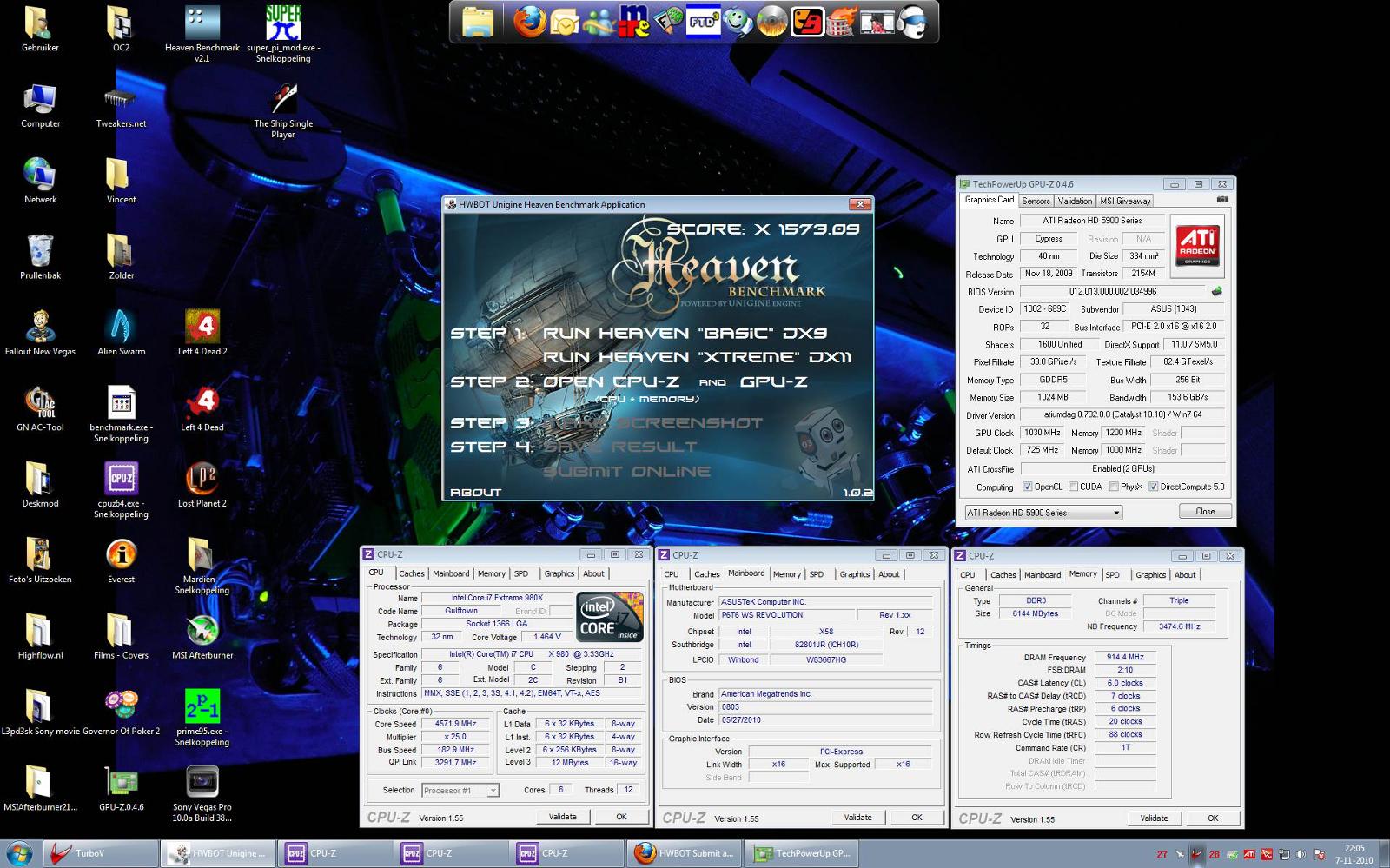Click RUN HEAVEN "BASIC" DX9 step
Image resolution: width=1390 pixels, height=868 pixels.
click(685, 333)
